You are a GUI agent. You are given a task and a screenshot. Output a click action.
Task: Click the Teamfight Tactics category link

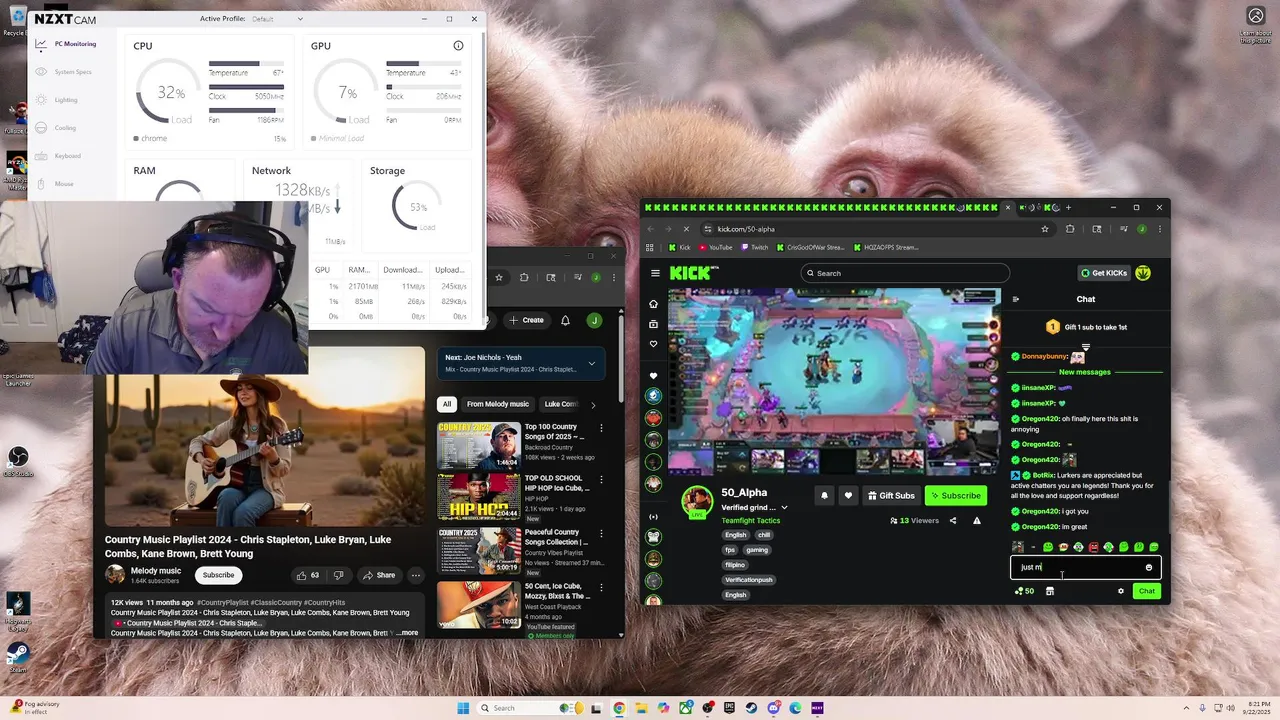[x=751, y=520]
